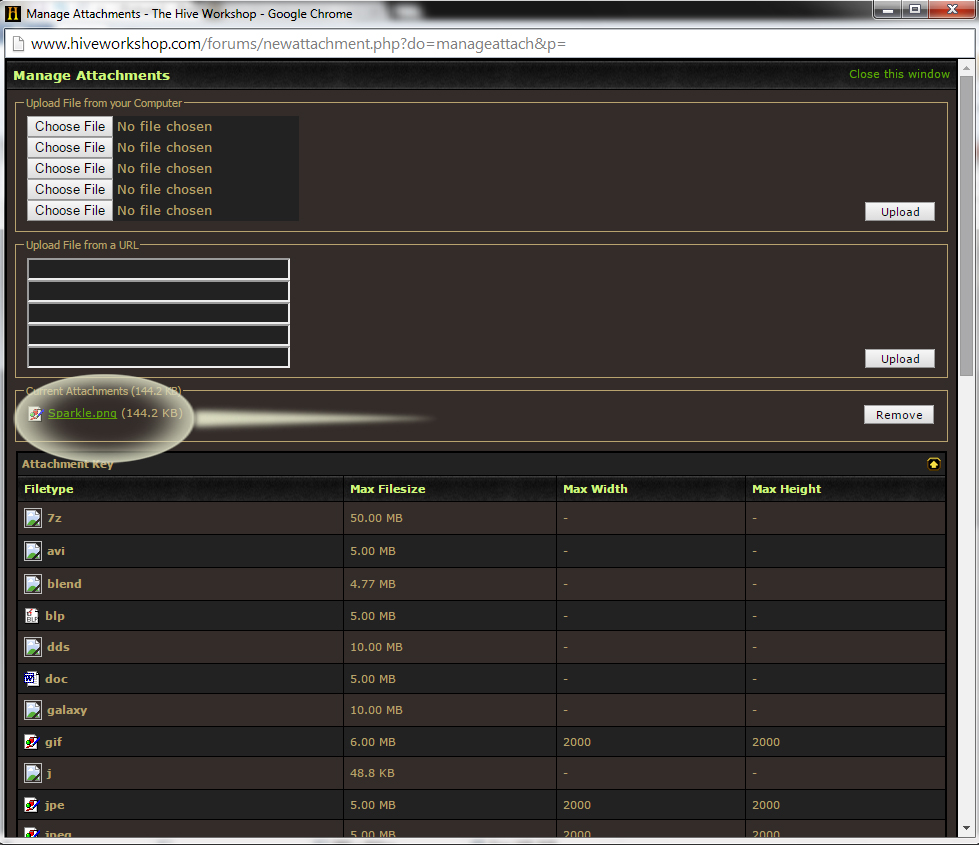
Task: Click the gif row Max Width 2000
Action: click(577, 742)
